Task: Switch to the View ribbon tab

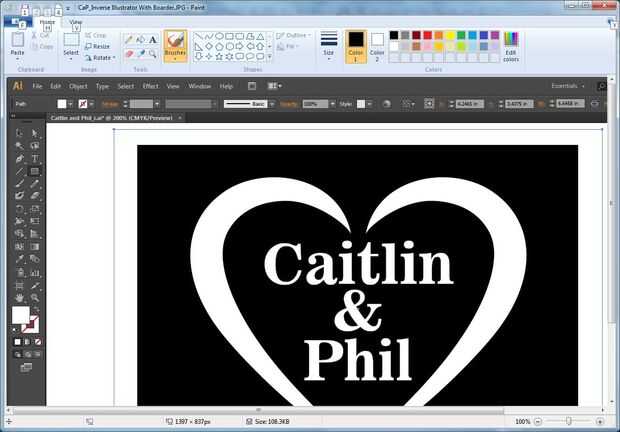Action: coord(76,22)
